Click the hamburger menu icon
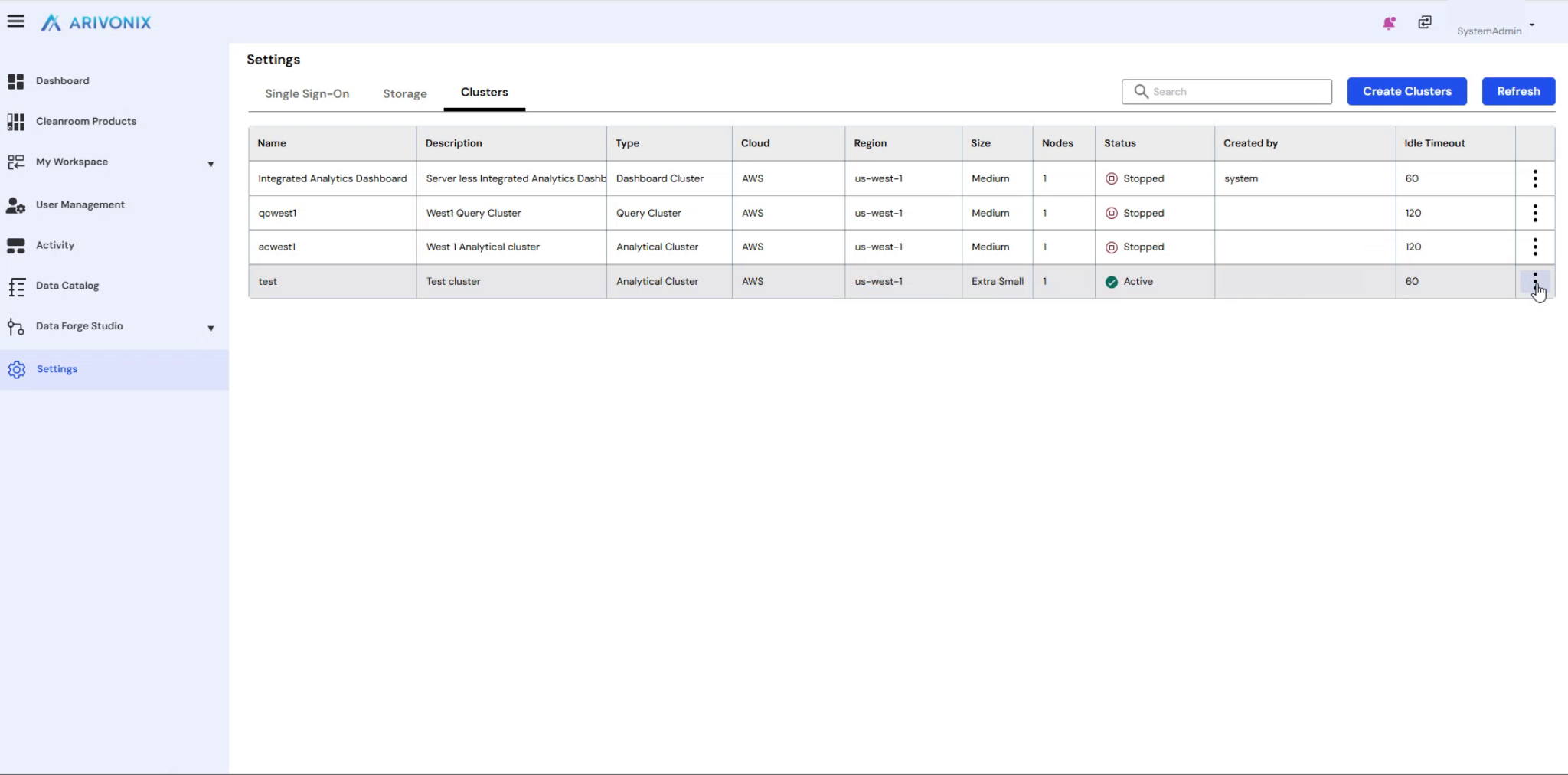 click(x=16, y=21)
